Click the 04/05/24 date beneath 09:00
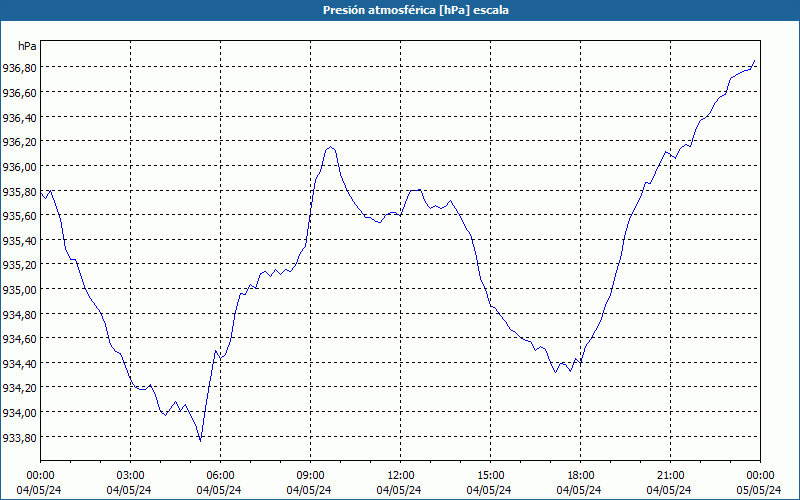This screenshot has height=500, width=800. coord(310,490)
